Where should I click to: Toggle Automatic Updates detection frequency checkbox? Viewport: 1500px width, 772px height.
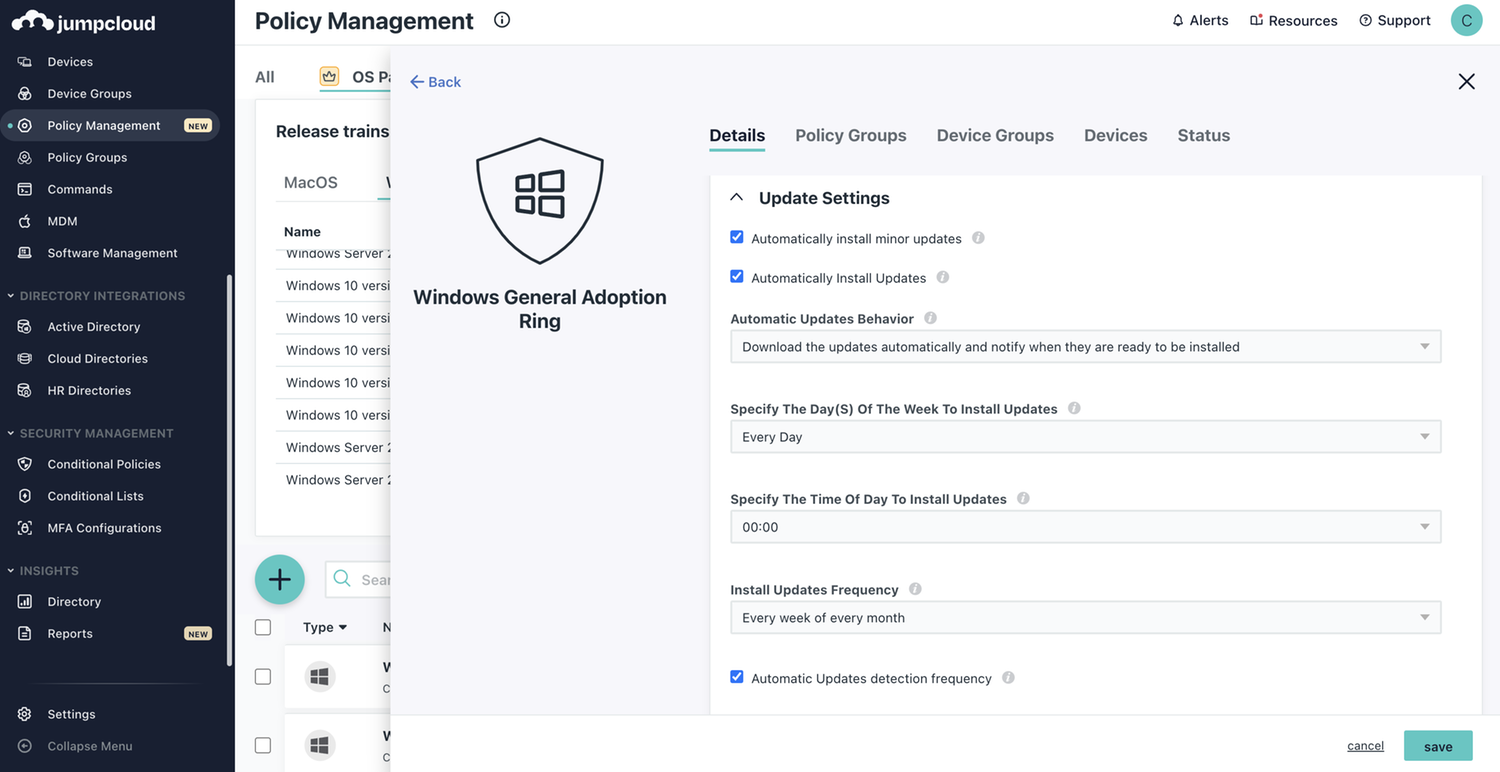click(x=737, y=677)
